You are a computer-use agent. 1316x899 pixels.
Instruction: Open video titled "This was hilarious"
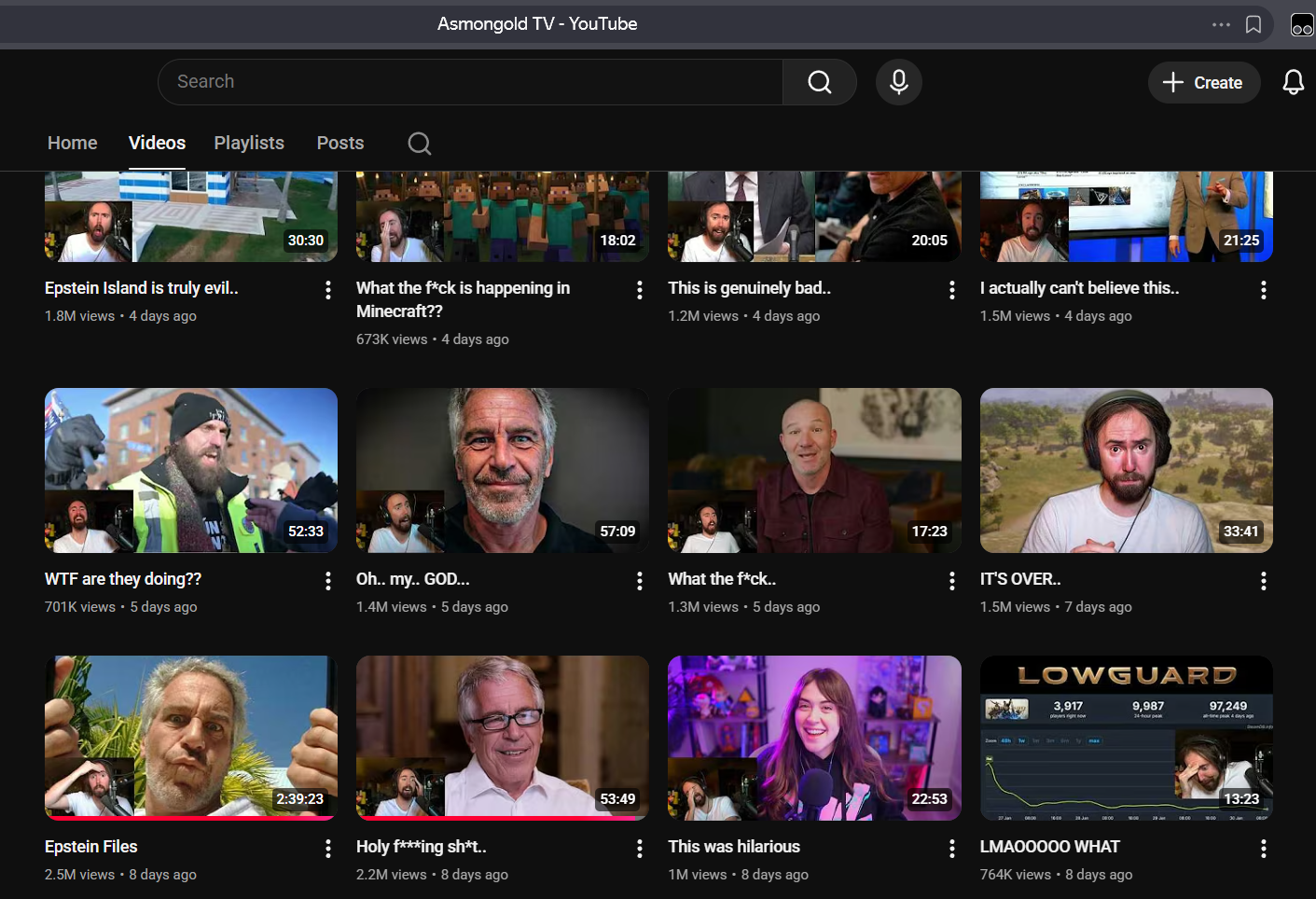point(734,847)
